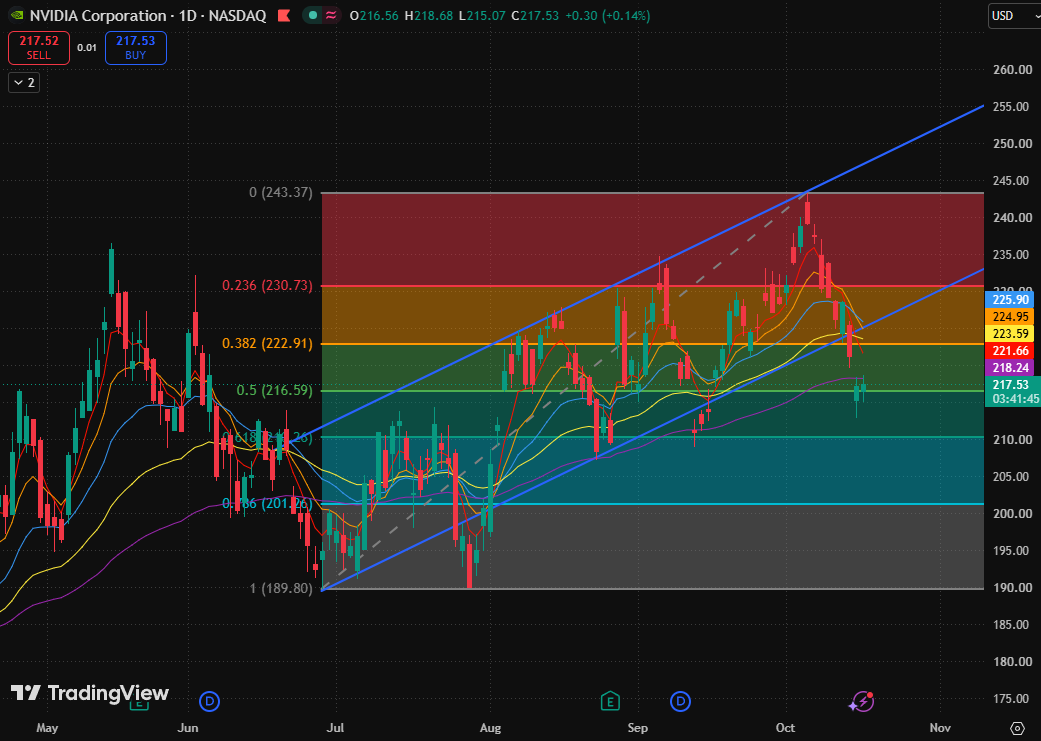Select the 0.236 (230.73) Fibonacci level label
Screen dimensions: 1041x741
tap(267, 286)
